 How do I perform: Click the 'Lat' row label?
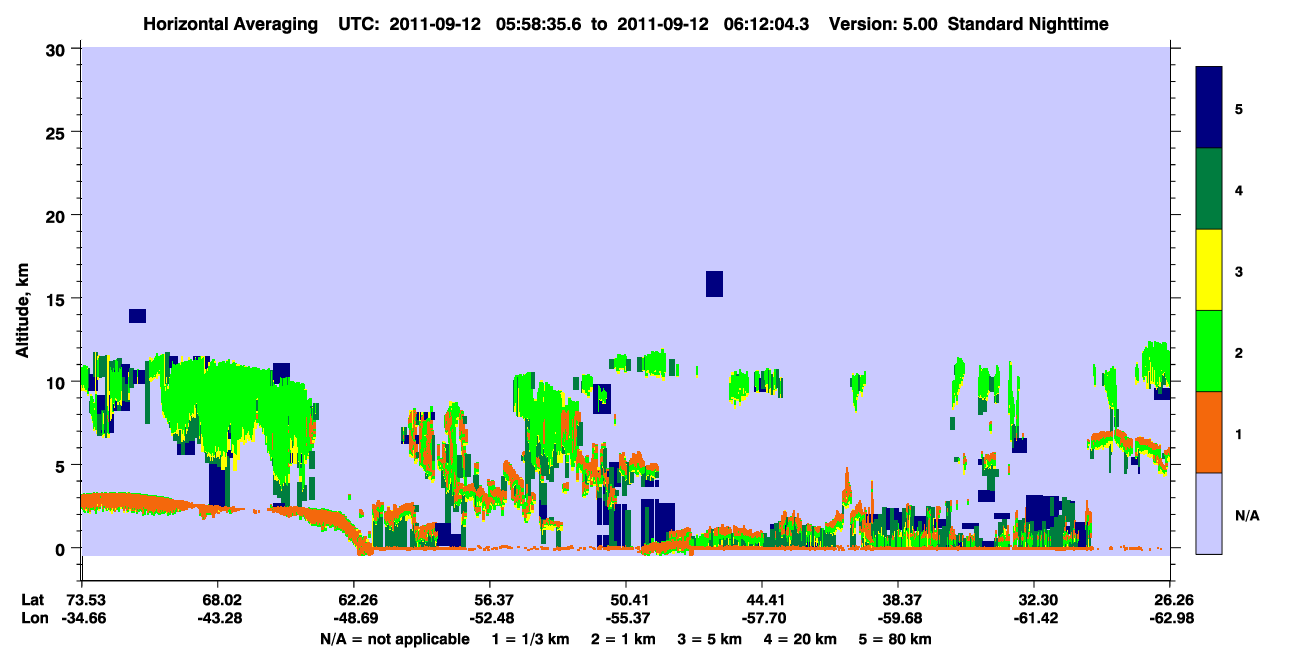tap(33, 600)
